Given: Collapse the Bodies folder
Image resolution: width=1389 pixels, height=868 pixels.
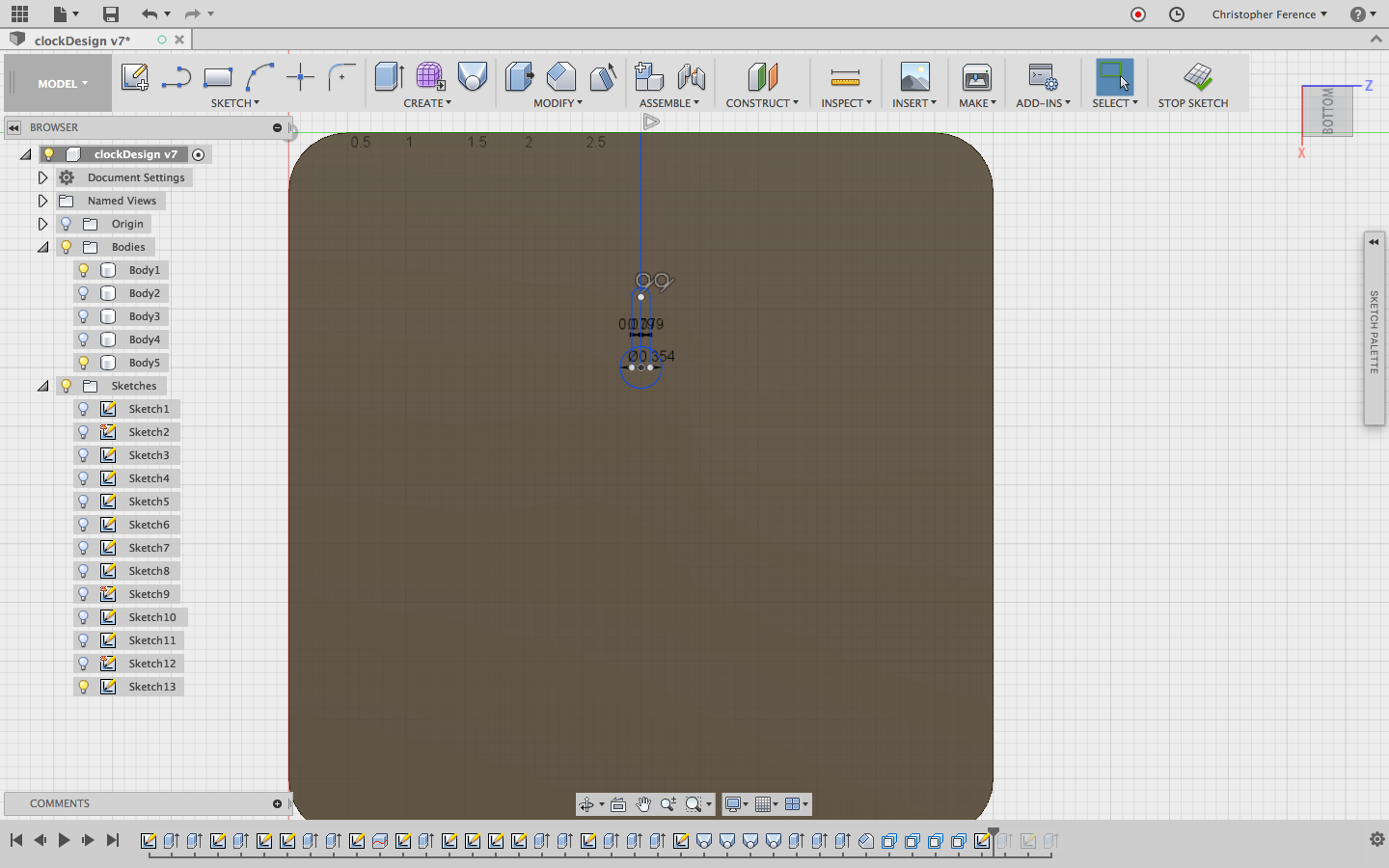Looking at the screenshot, I should click(42, 247).
